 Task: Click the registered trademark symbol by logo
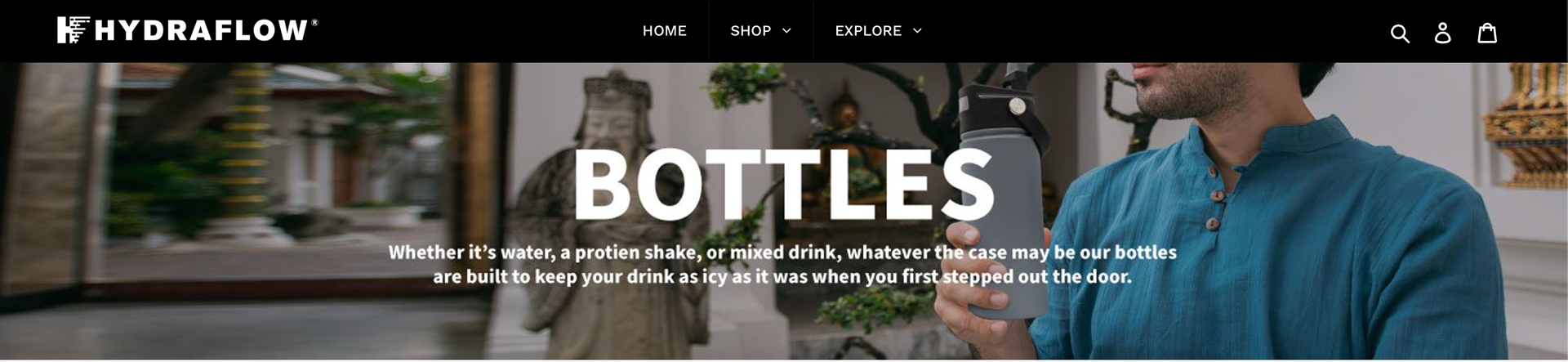coord(314,23)
